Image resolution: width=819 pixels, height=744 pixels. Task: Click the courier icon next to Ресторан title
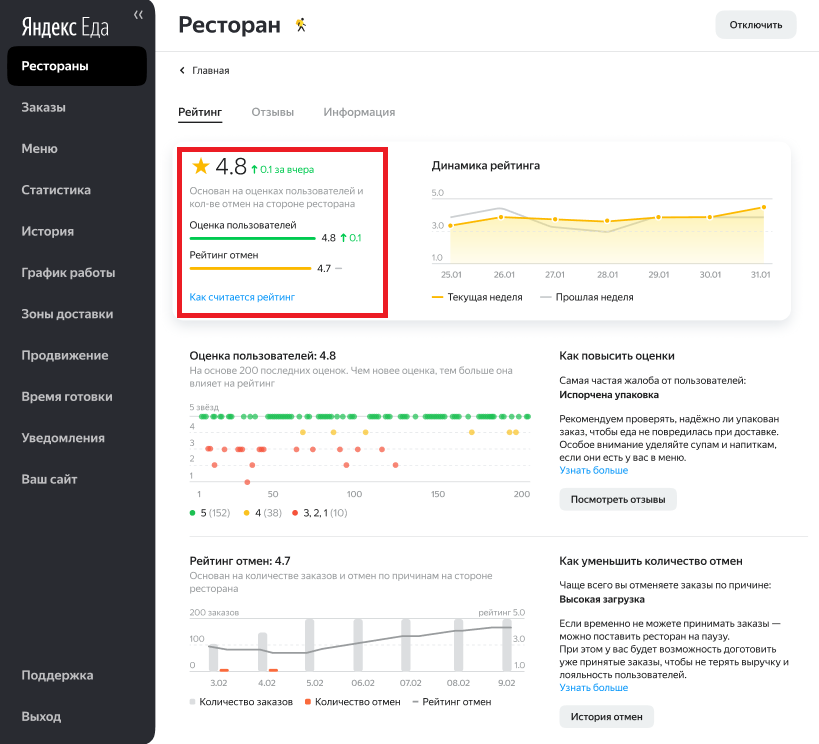coord(300,25)
